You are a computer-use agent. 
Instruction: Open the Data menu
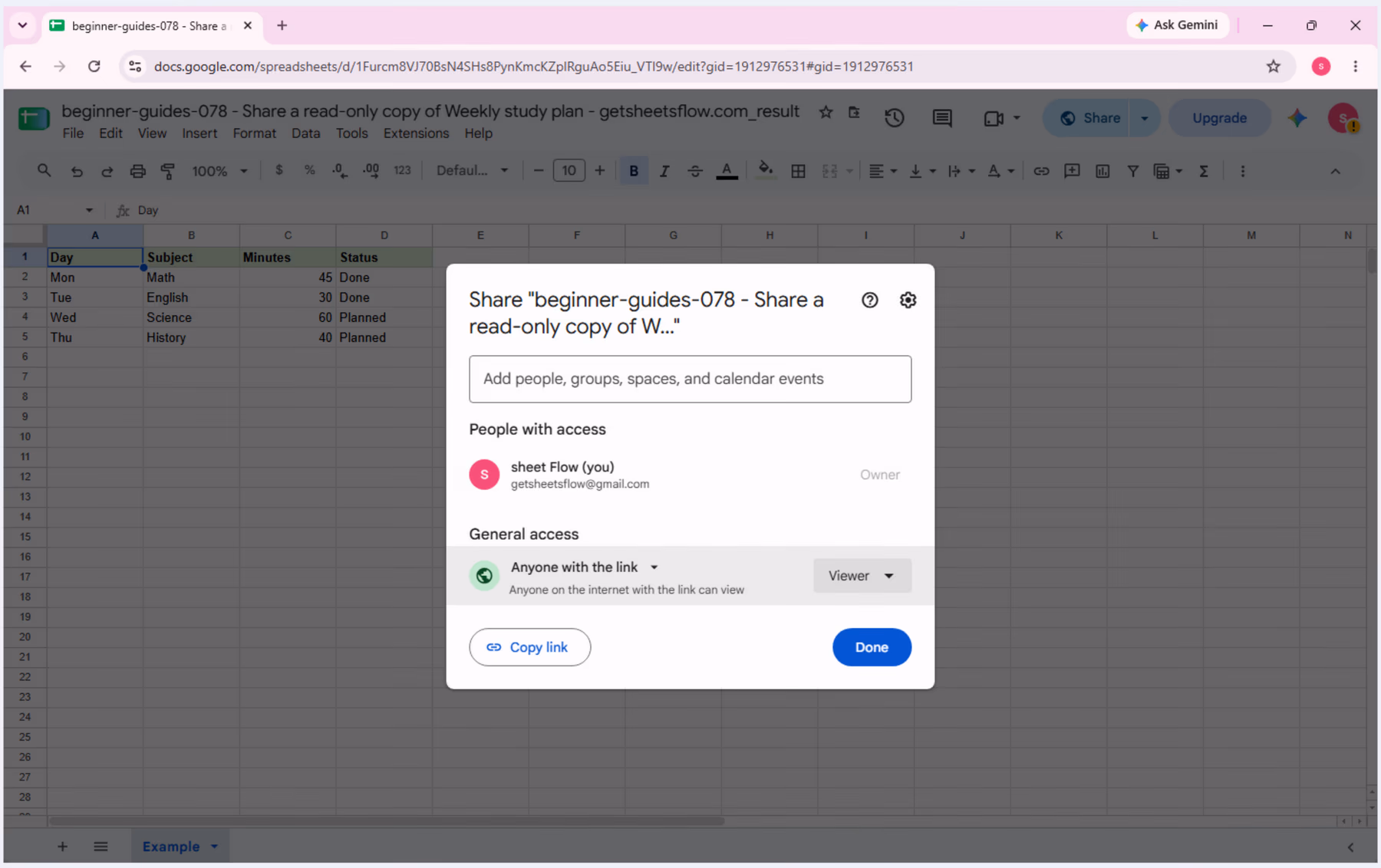coord(305,133)
